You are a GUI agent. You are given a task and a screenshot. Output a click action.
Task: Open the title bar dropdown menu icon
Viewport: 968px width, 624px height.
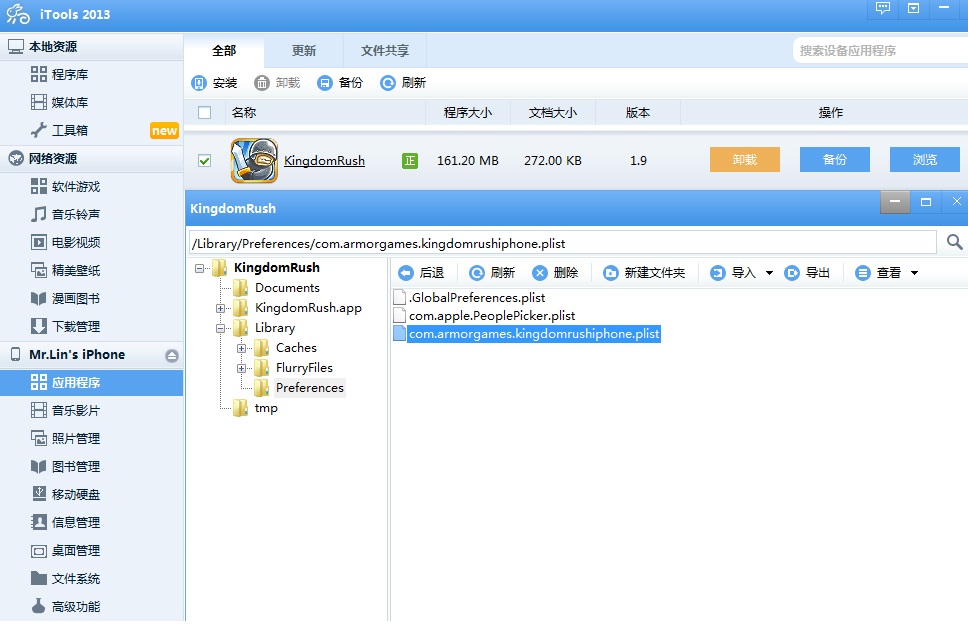click(x=913, y=8)
